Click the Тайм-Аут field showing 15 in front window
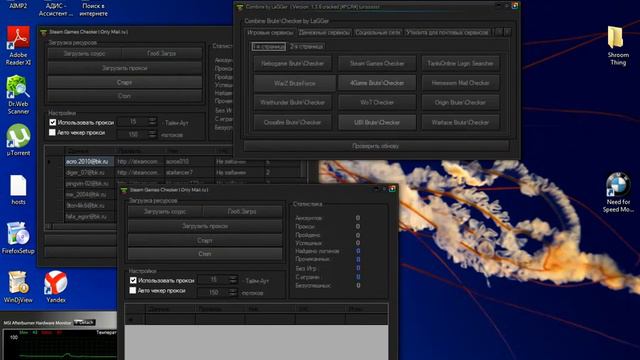The image size is (640, 360). tap(213, 280)
